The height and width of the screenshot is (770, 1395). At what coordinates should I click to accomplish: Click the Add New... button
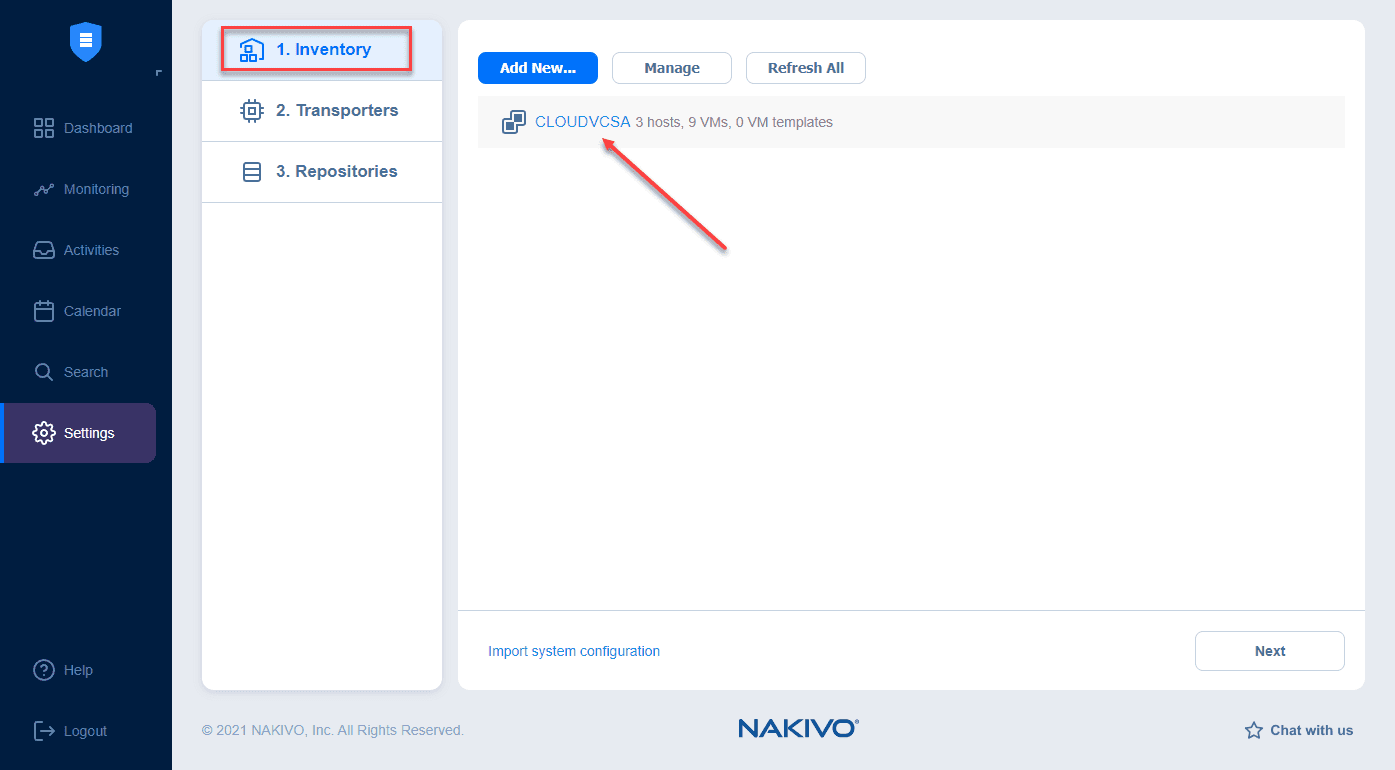click(538, 68)
